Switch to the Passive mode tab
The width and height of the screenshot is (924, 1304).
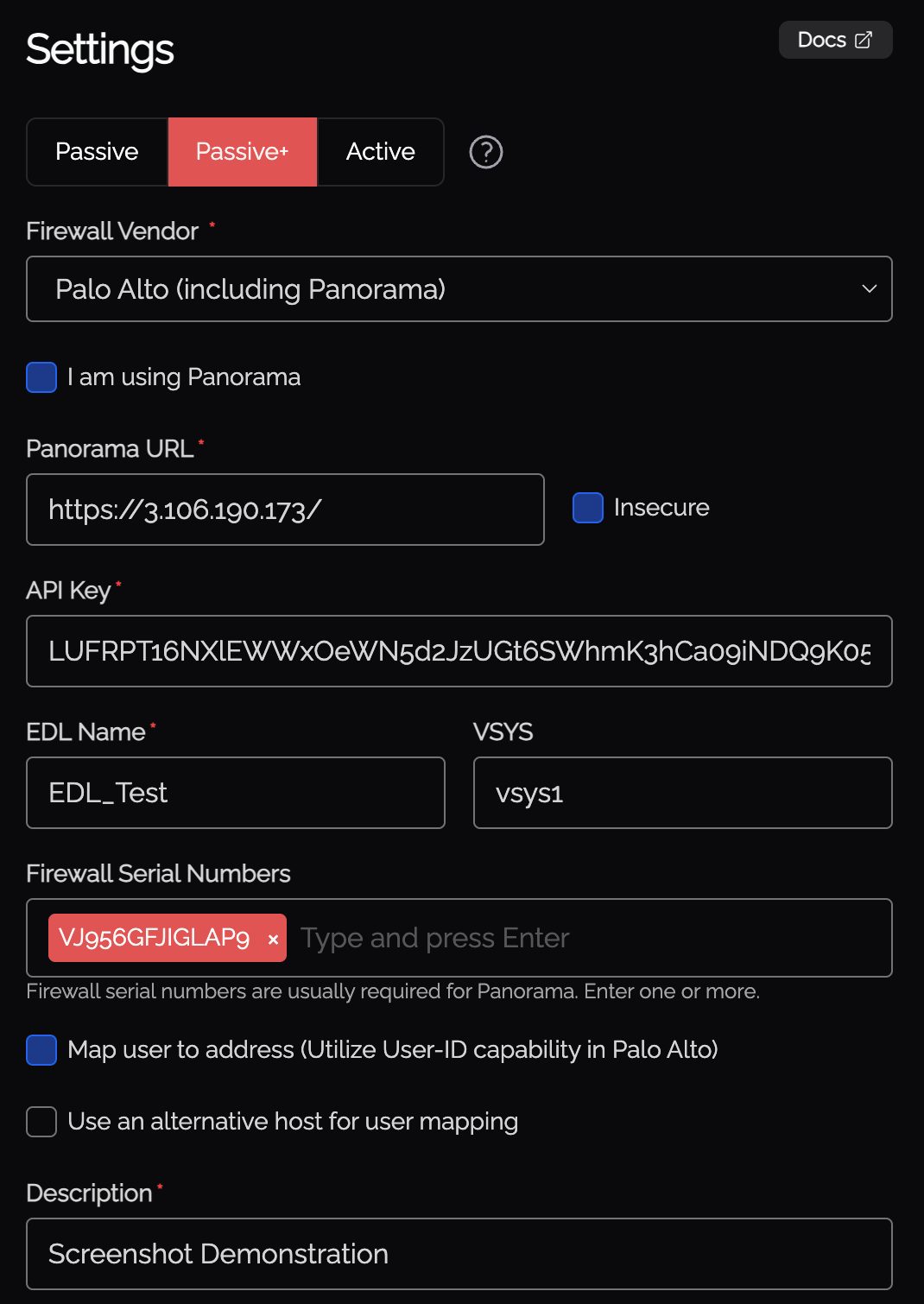point(97,151)
